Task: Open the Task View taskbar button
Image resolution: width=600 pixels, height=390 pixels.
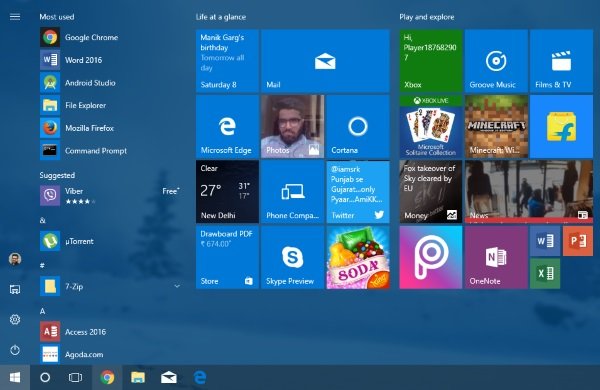Action: pyautogui.click(x=75, y=378)
